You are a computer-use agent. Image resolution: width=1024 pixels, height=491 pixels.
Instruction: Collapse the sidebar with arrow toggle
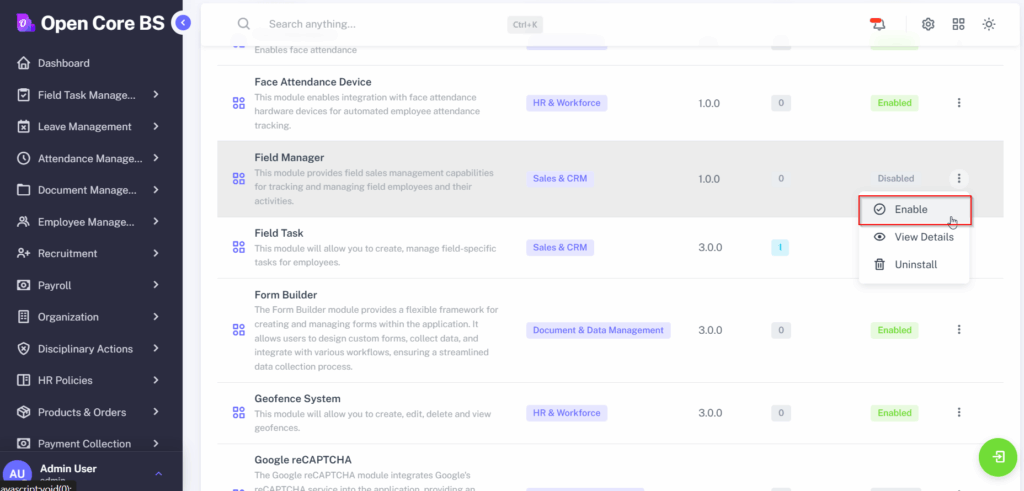coord(181,22)
